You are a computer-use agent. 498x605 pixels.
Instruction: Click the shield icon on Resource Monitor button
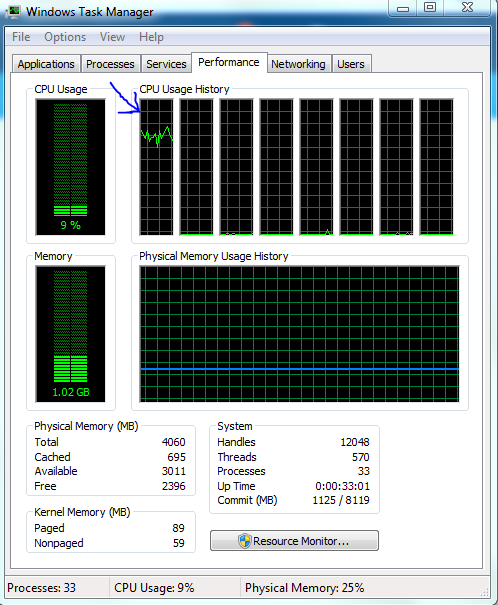coord(245,541)
